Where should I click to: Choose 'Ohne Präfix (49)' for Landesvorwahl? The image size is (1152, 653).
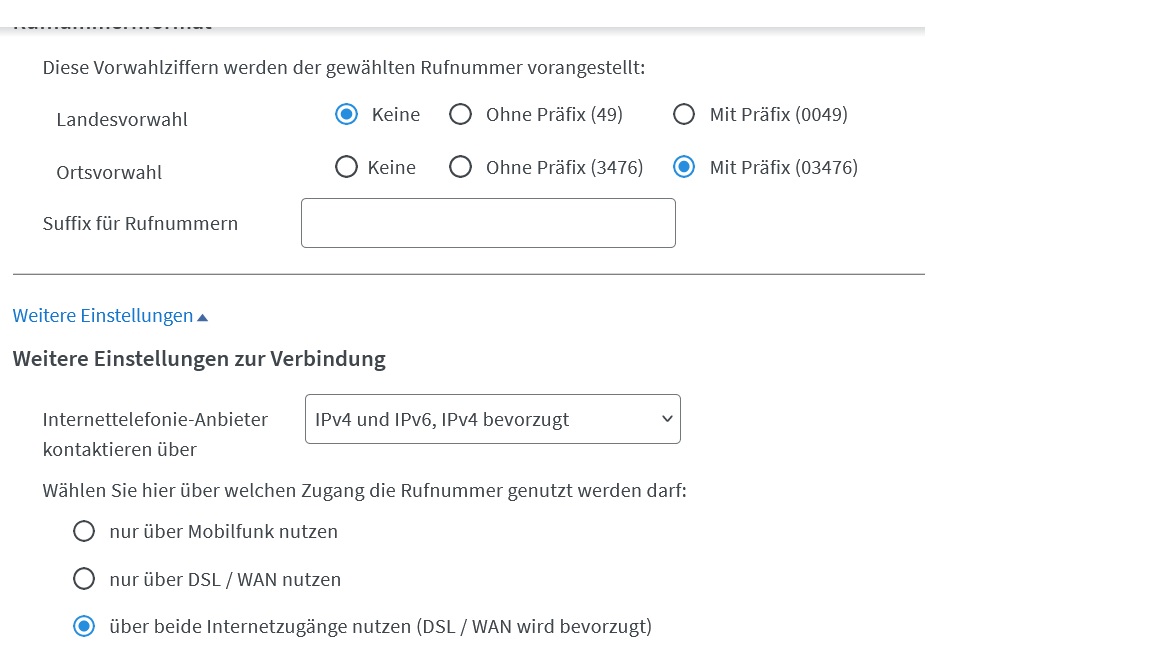(x=460, y=114)
